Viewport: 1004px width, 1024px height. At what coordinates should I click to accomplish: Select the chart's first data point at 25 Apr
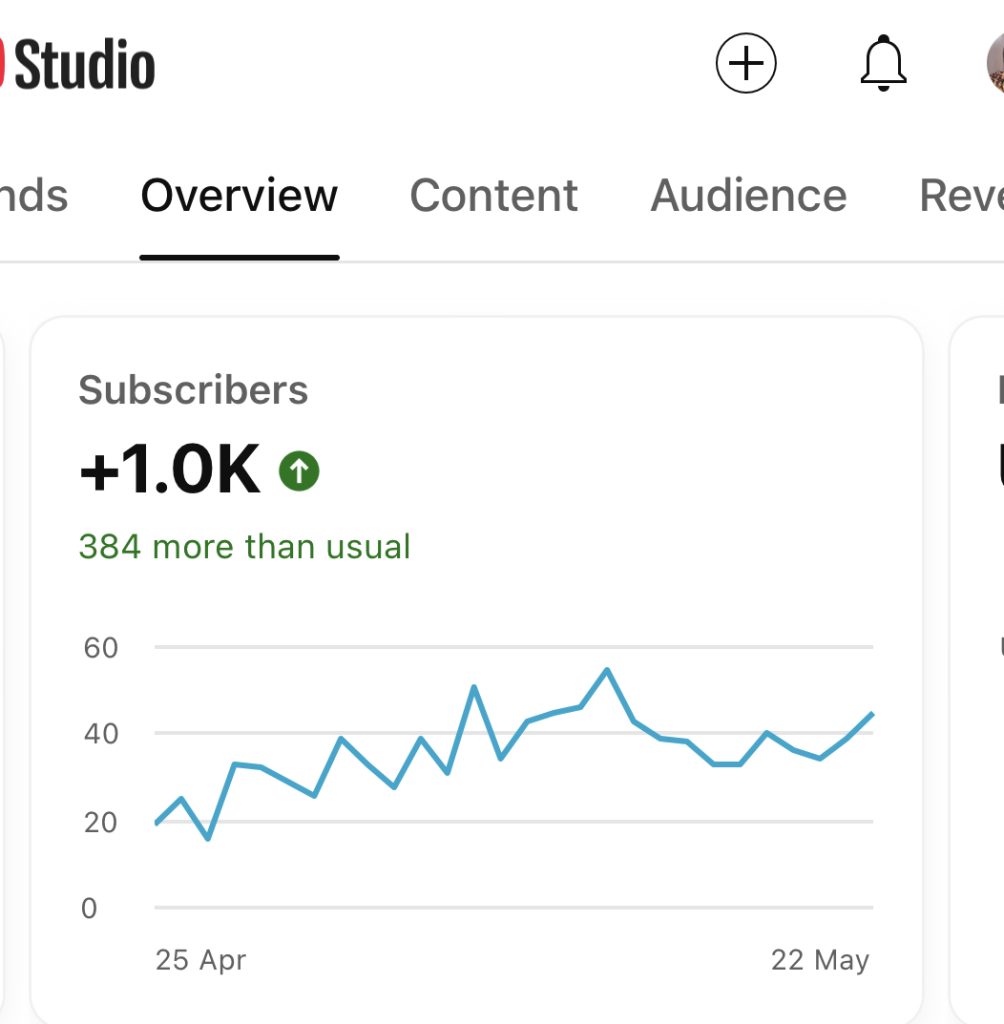click(157, 823)
